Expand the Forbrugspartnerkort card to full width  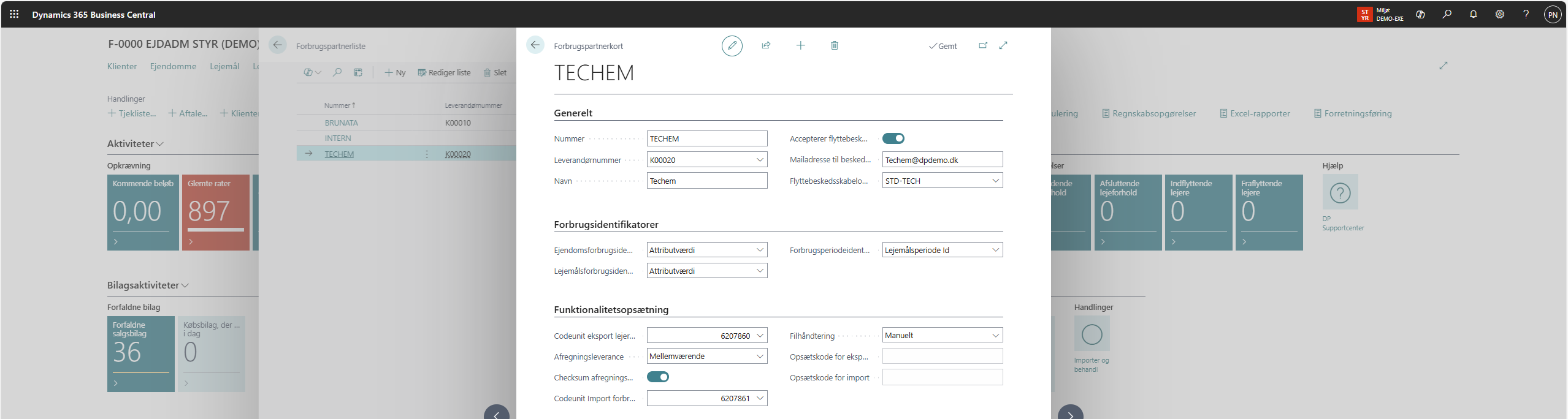1003,45
